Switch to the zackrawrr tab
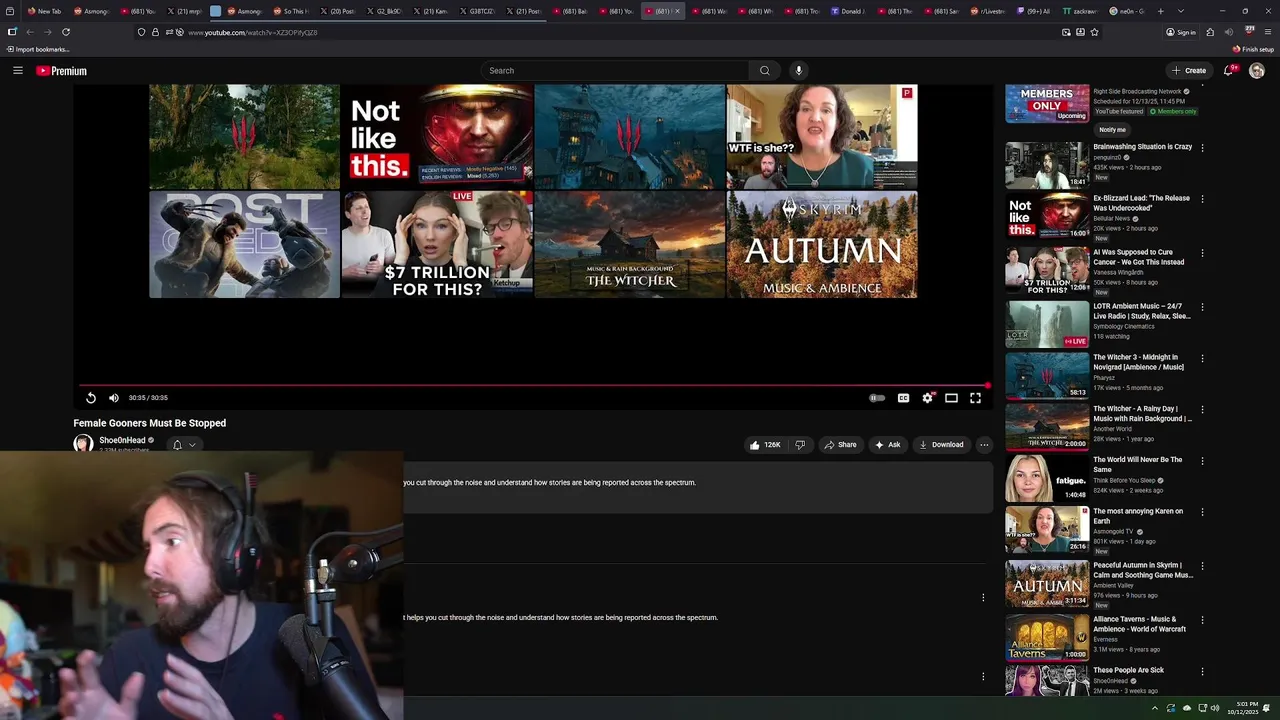The width and height of the screenshot is (1280, 720). 1079,11
